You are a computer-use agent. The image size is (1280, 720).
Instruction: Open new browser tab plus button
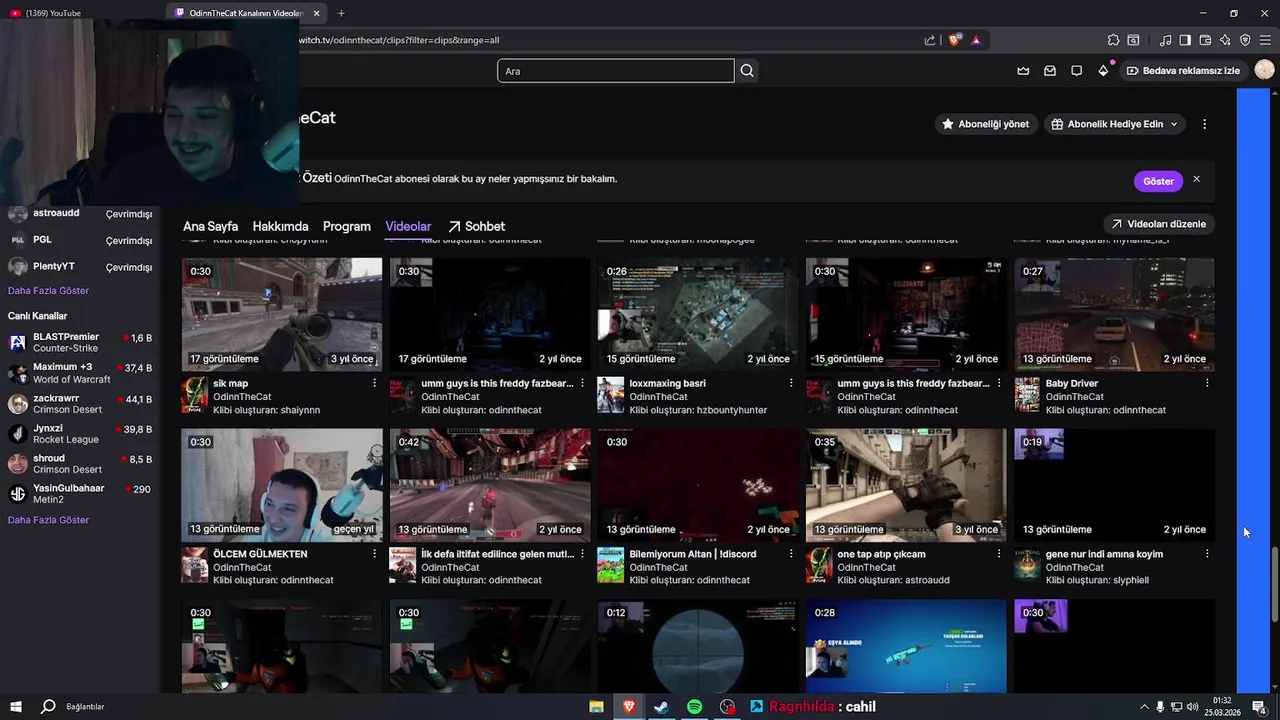coord(341,13)
